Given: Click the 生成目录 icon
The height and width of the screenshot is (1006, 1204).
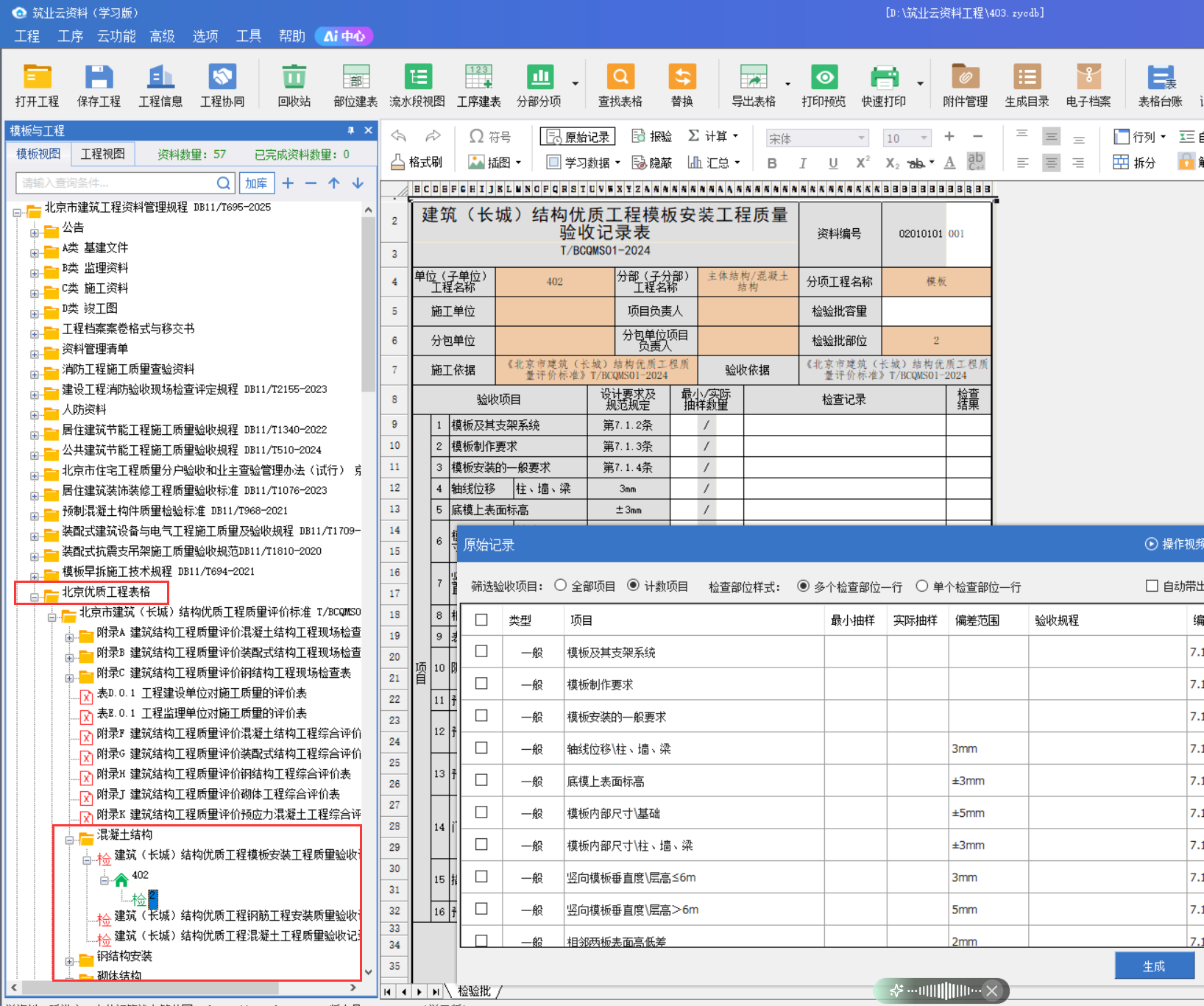Looking at the screenshot, I should 1027,77.
